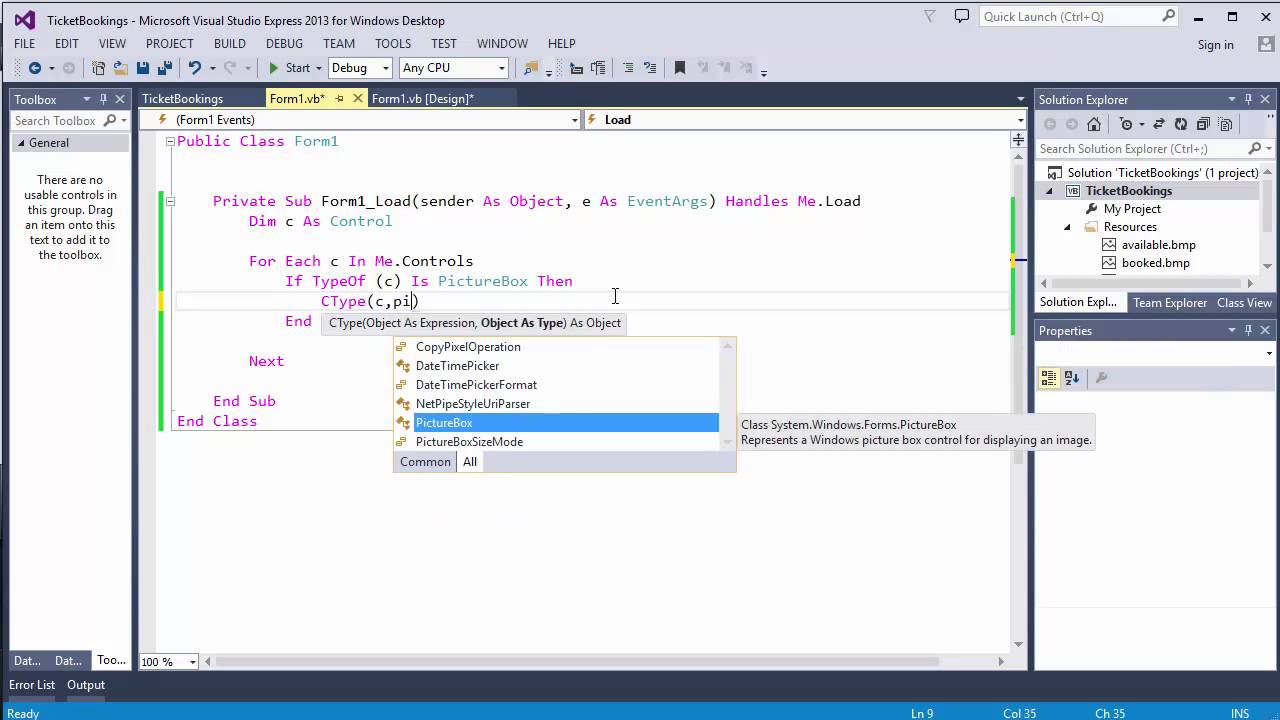
Task: Click the Undo icon in the toolbar
Action: point(196,68)
